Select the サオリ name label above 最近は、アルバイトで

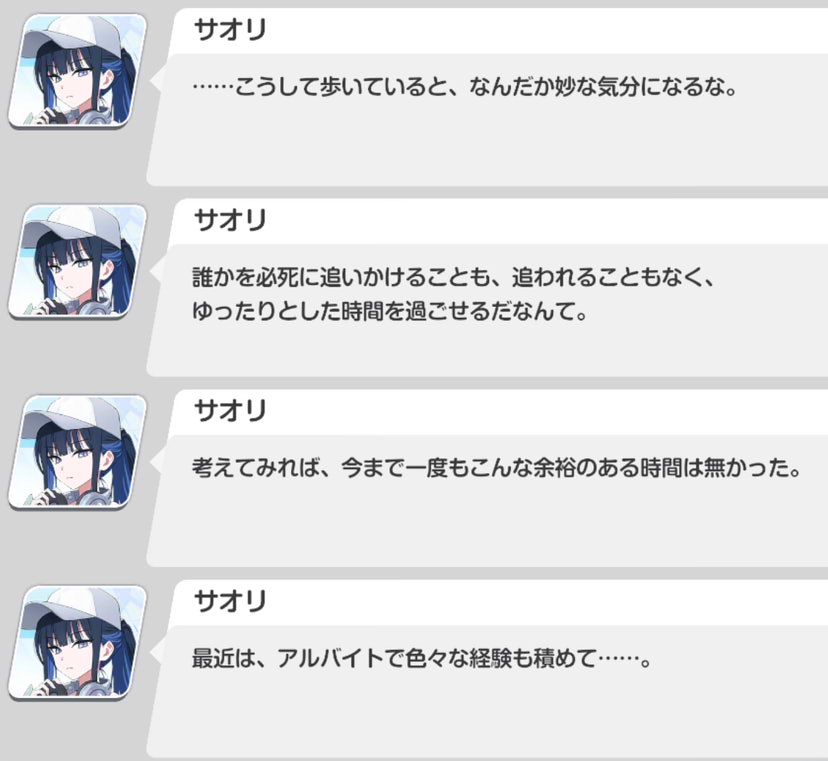[230, 602]
